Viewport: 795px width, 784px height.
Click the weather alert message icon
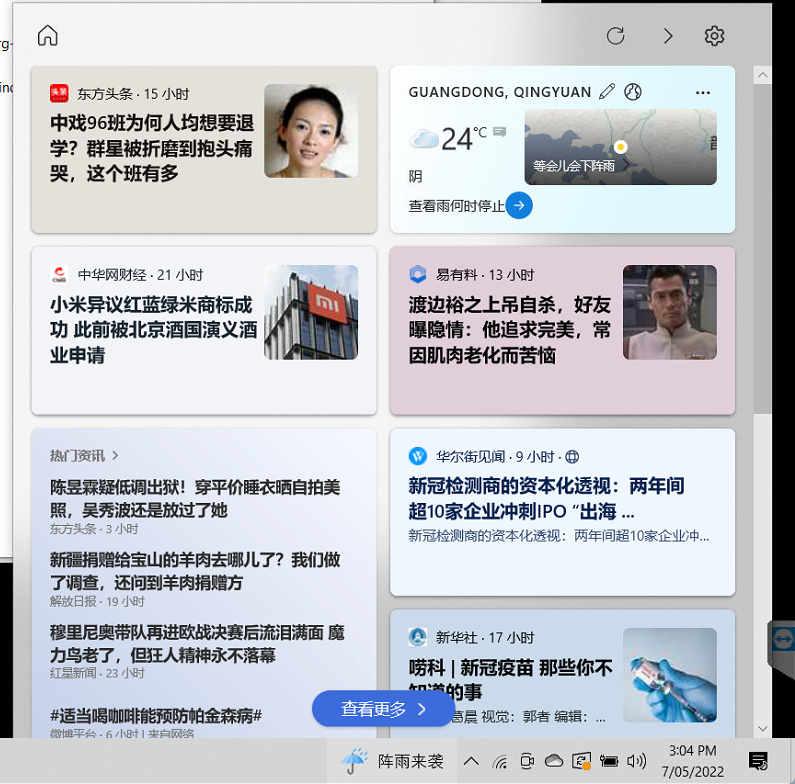pos(499,132)
